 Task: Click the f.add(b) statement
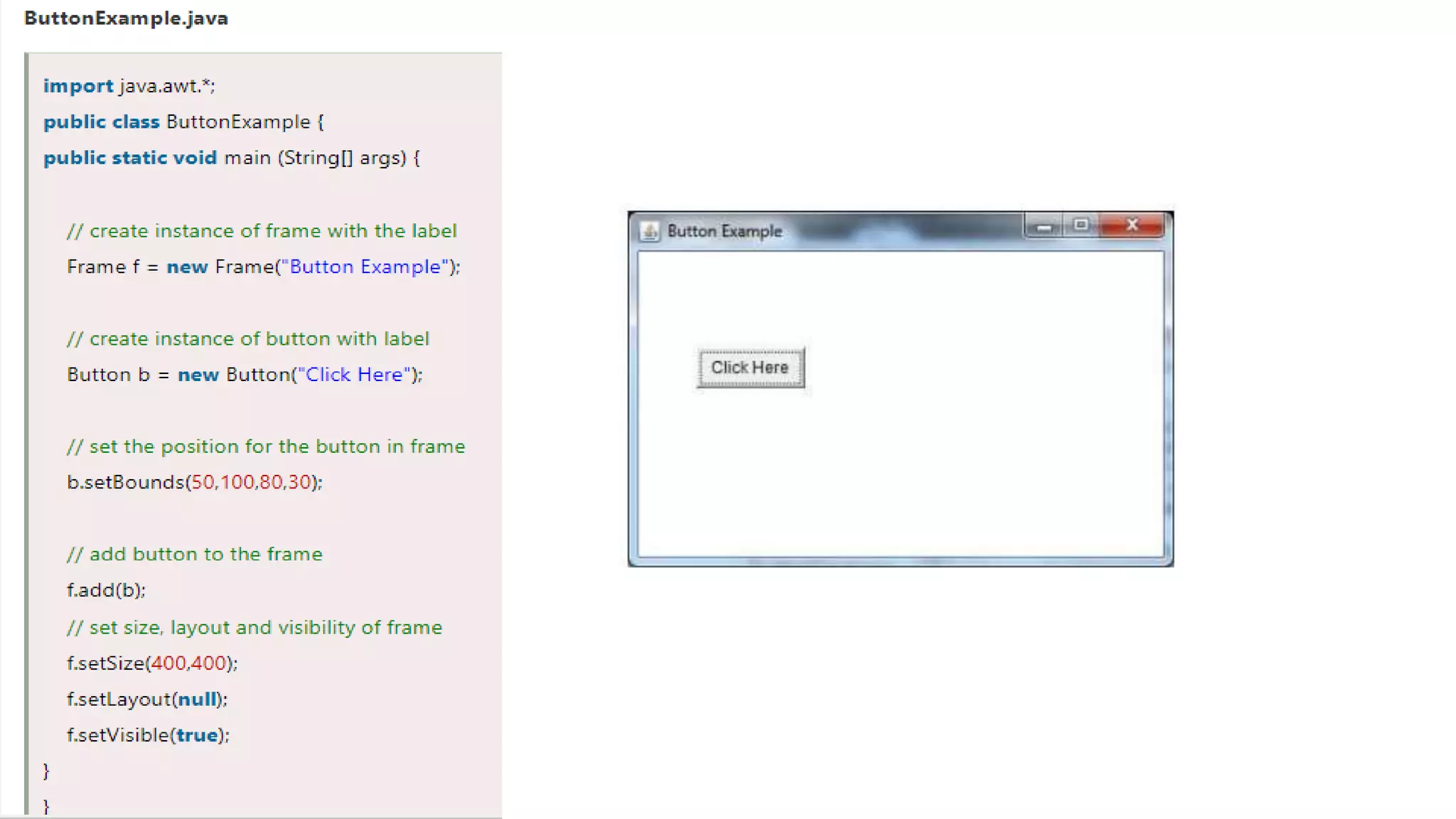[106, 590]
